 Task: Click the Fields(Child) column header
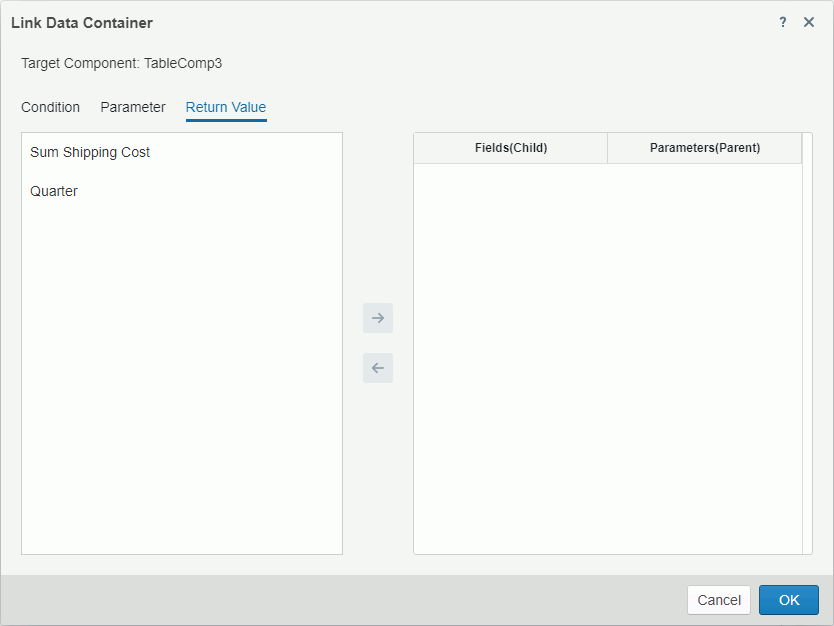click(x=510, y=147)
